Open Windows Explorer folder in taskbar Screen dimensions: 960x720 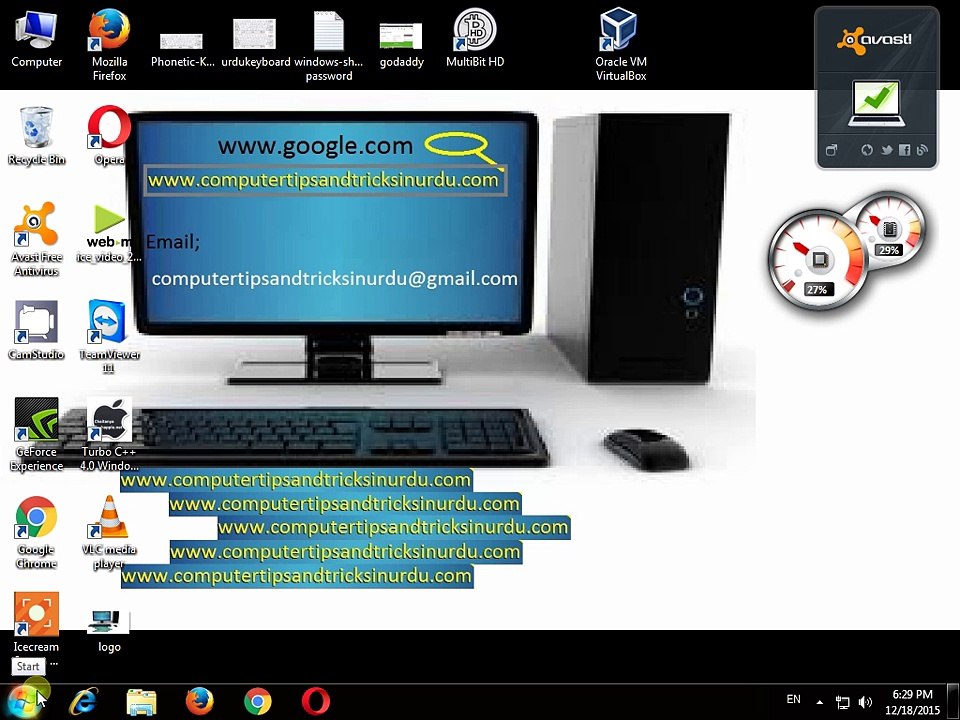(141, 702)
